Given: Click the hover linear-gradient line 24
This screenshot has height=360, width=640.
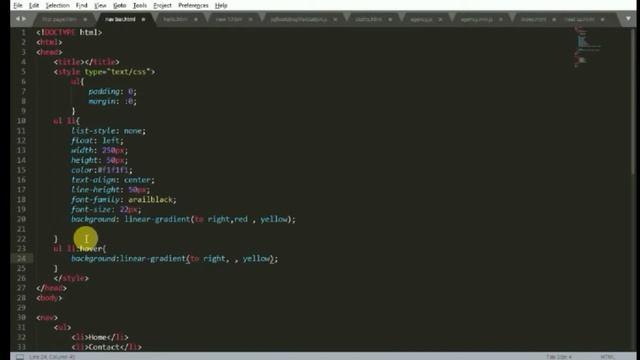Looking at the screenshot, I should click(x=174, y=258).
